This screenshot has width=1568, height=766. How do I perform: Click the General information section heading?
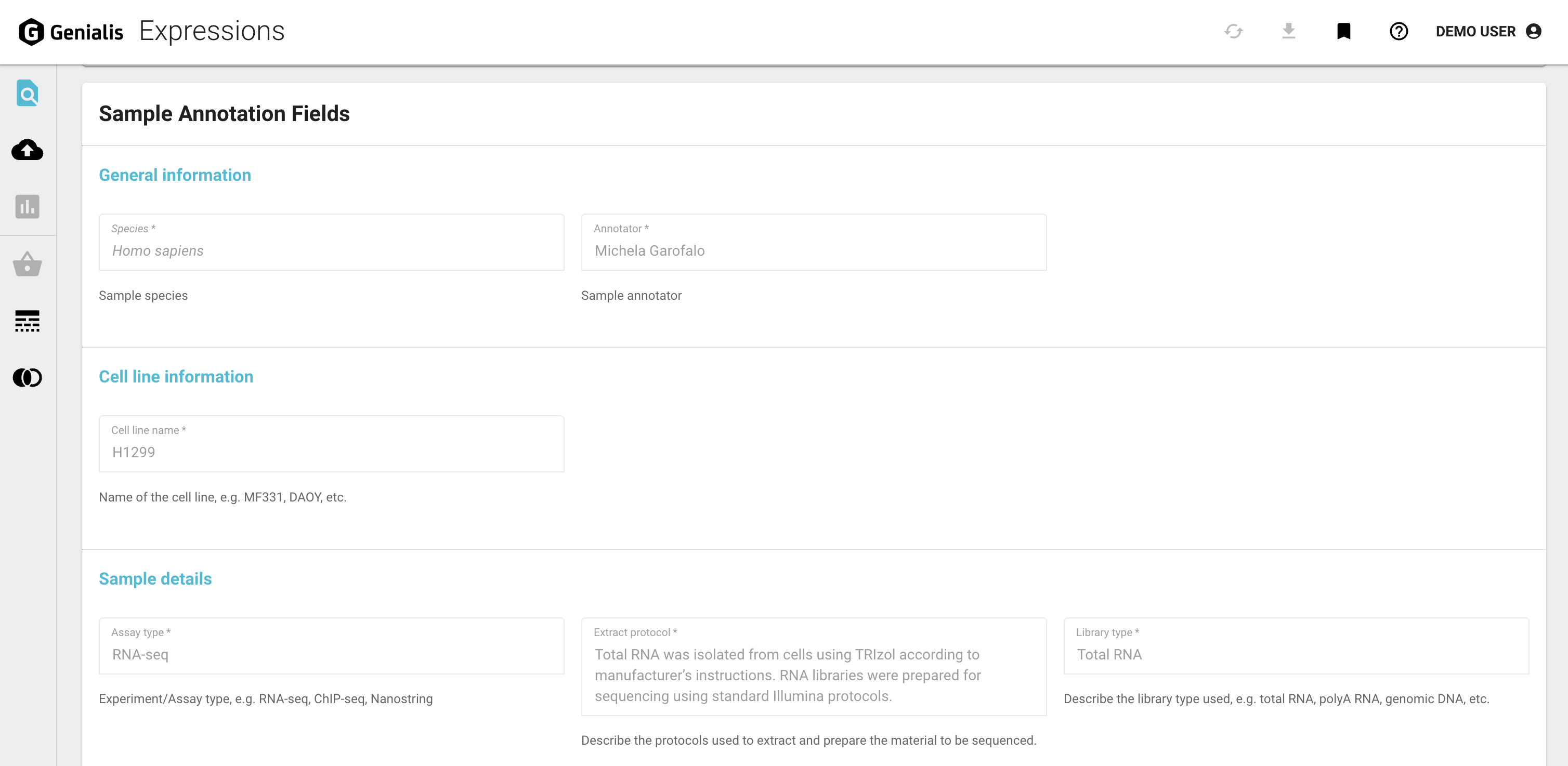[x=175, y=175]
